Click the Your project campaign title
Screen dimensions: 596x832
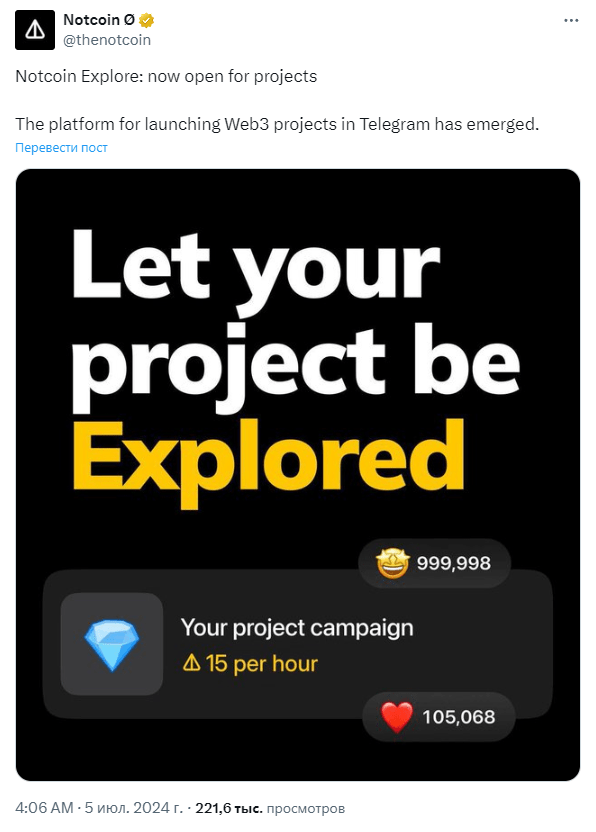(297, 628)
